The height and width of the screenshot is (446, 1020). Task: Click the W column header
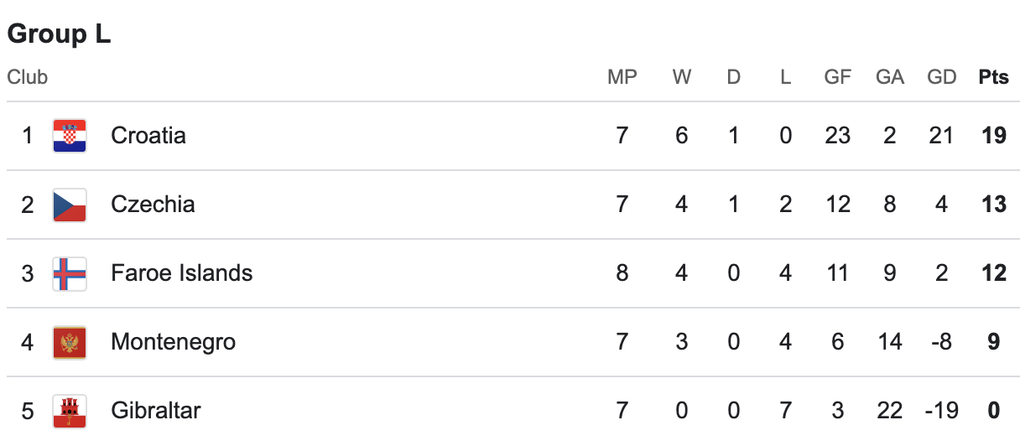coord(682,77)
